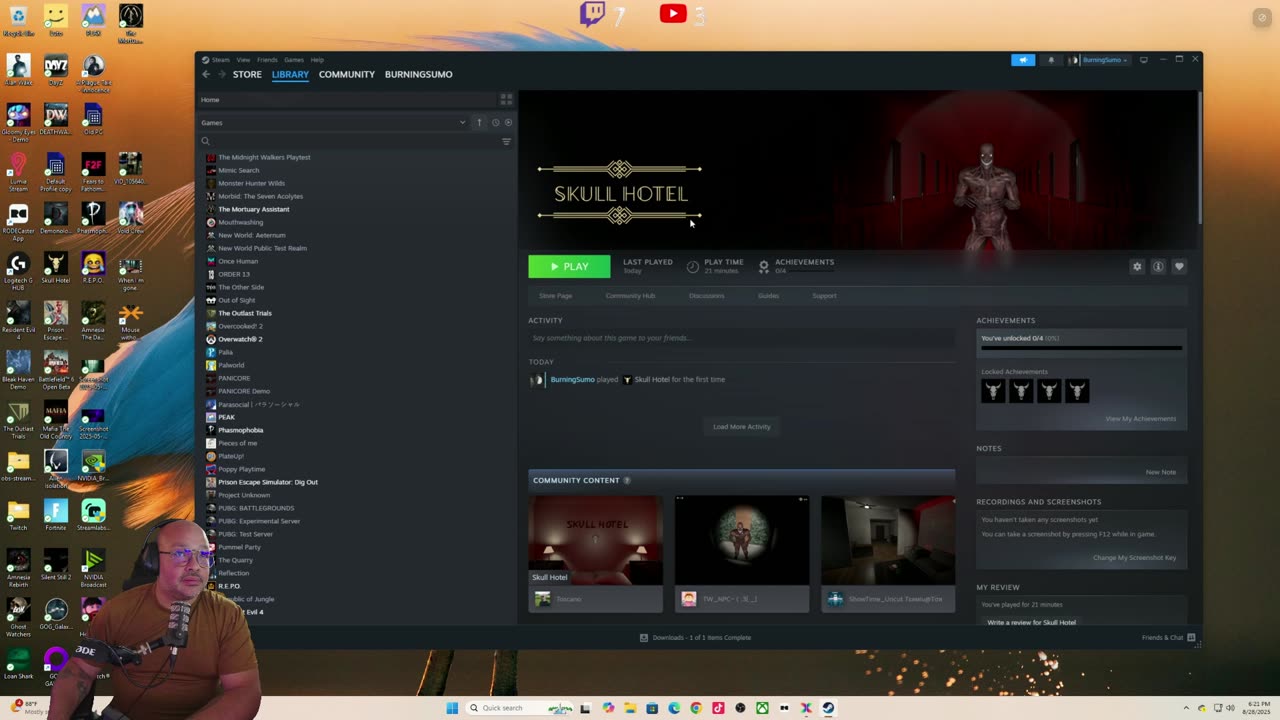The width and height of the screenshot is (1280, 720).
Task: Open the Windows Start button
Action: point(452,708)
